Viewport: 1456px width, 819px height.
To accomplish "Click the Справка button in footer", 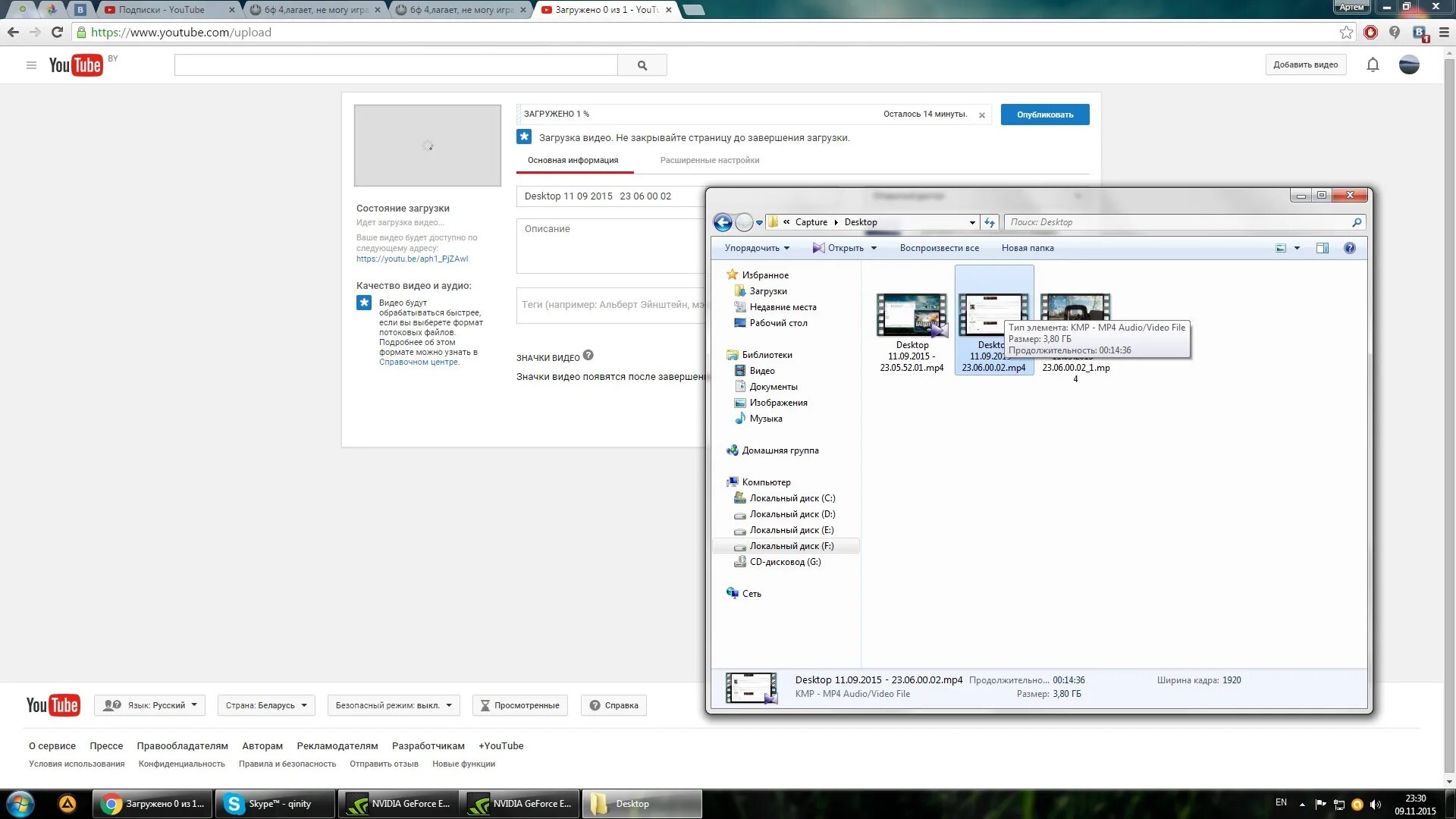I will 614,705.
